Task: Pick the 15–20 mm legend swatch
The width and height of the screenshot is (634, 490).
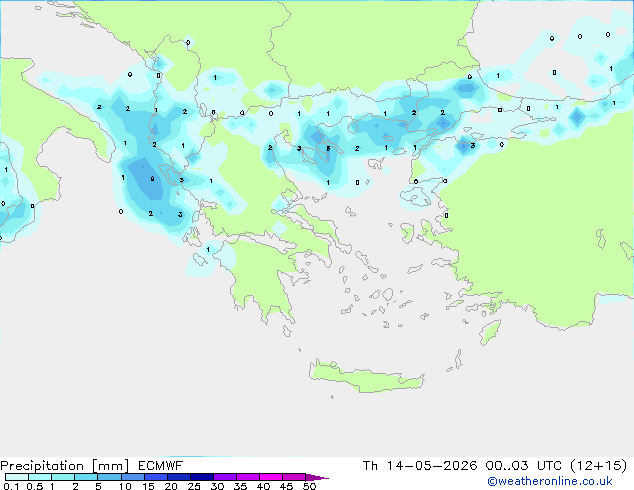Action: pyautogui.click(x=155, y=477)
